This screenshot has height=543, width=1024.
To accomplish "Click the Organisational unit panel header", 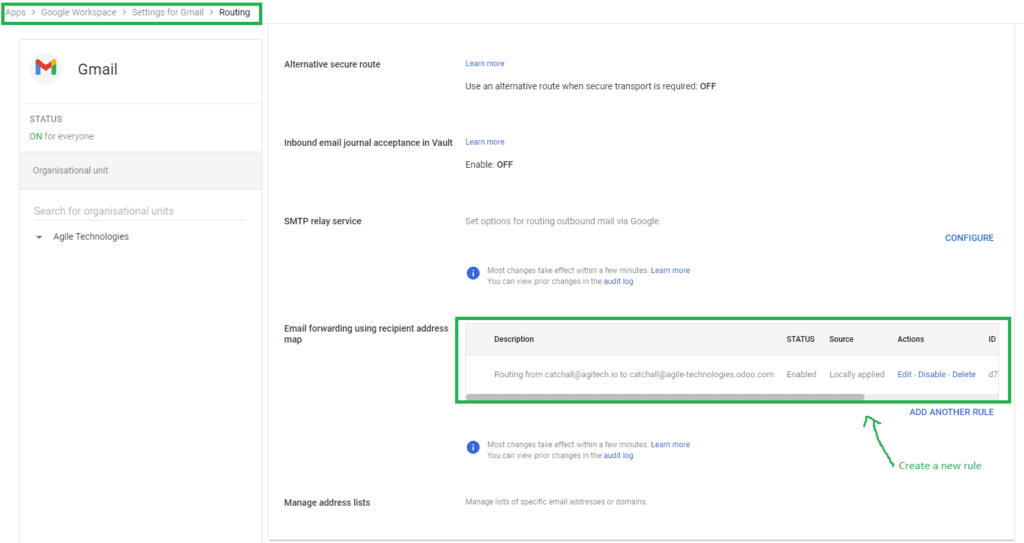I will [140, 171].
